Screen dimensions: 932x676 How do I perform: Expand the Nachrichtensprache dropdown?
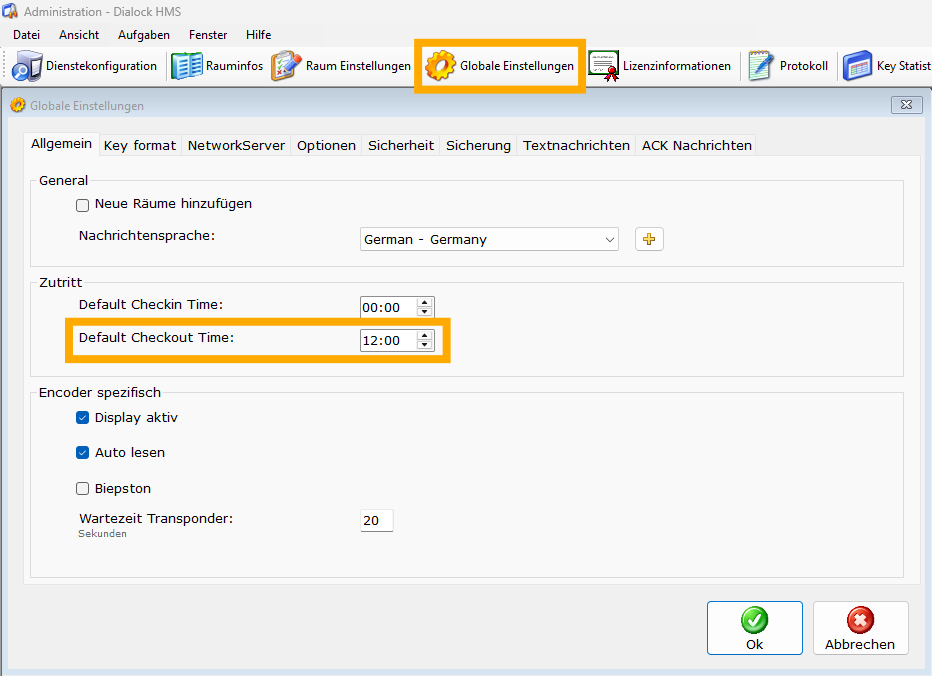(x=610, y=240)
